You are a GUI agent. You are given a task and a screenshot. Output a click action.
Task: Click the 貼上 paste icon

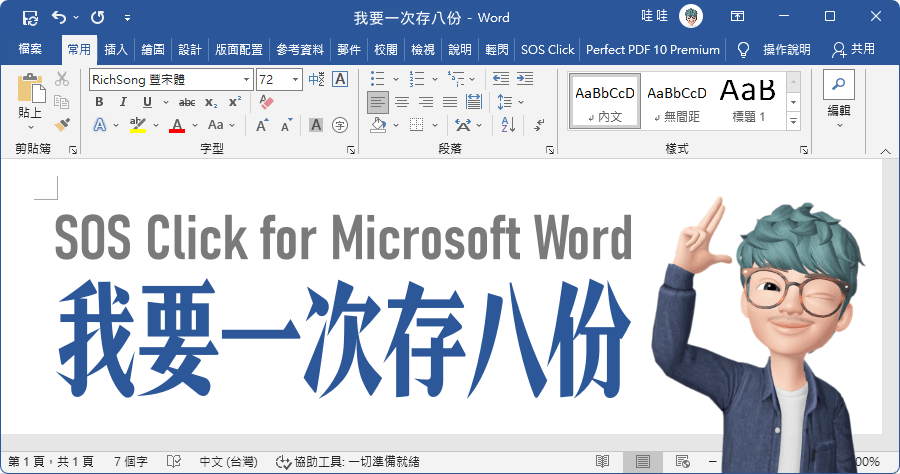[x=30, y=88]
